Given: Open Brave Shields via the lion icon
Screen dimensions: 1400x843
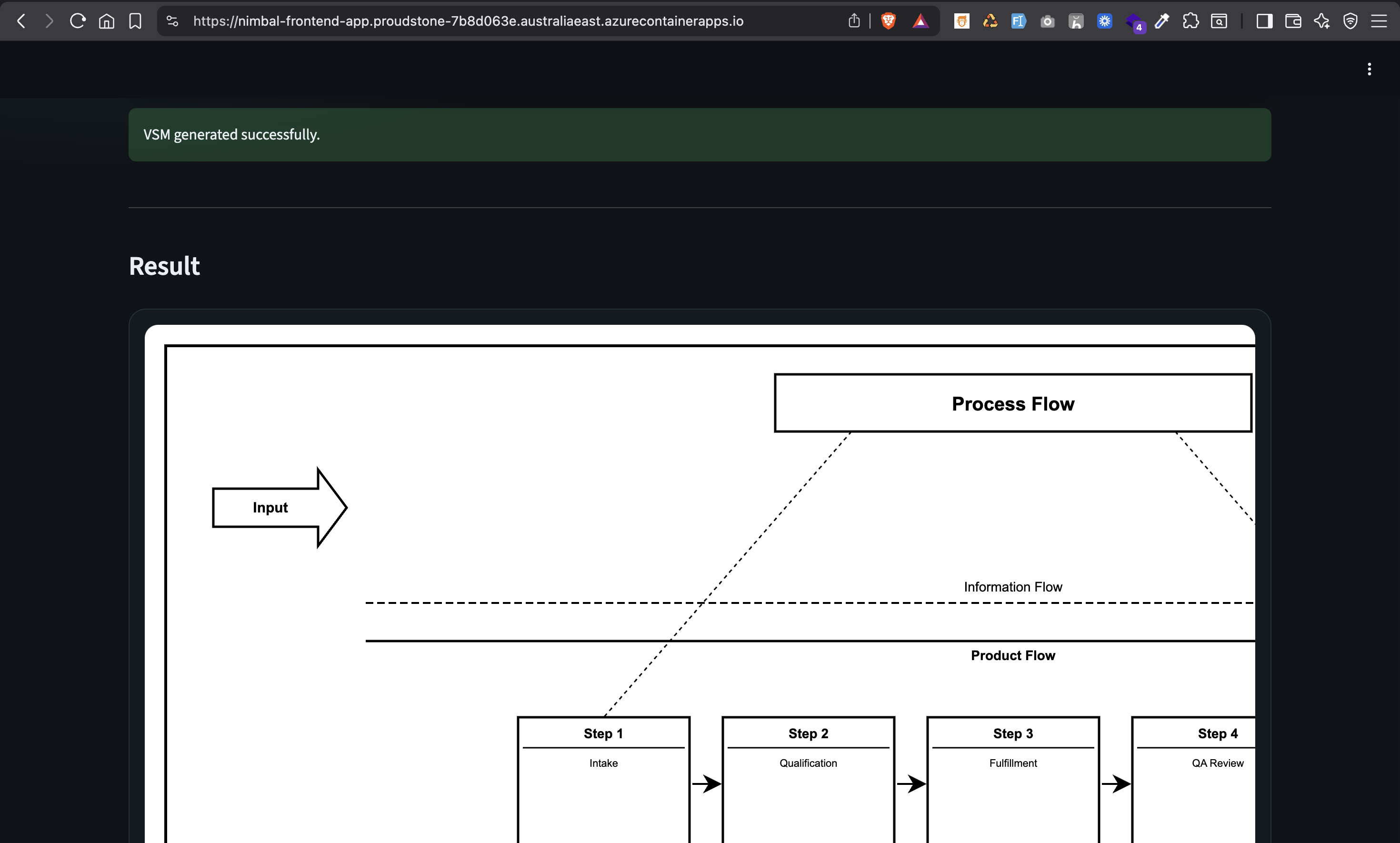Looking at the screenshot, I should (888, 20).
